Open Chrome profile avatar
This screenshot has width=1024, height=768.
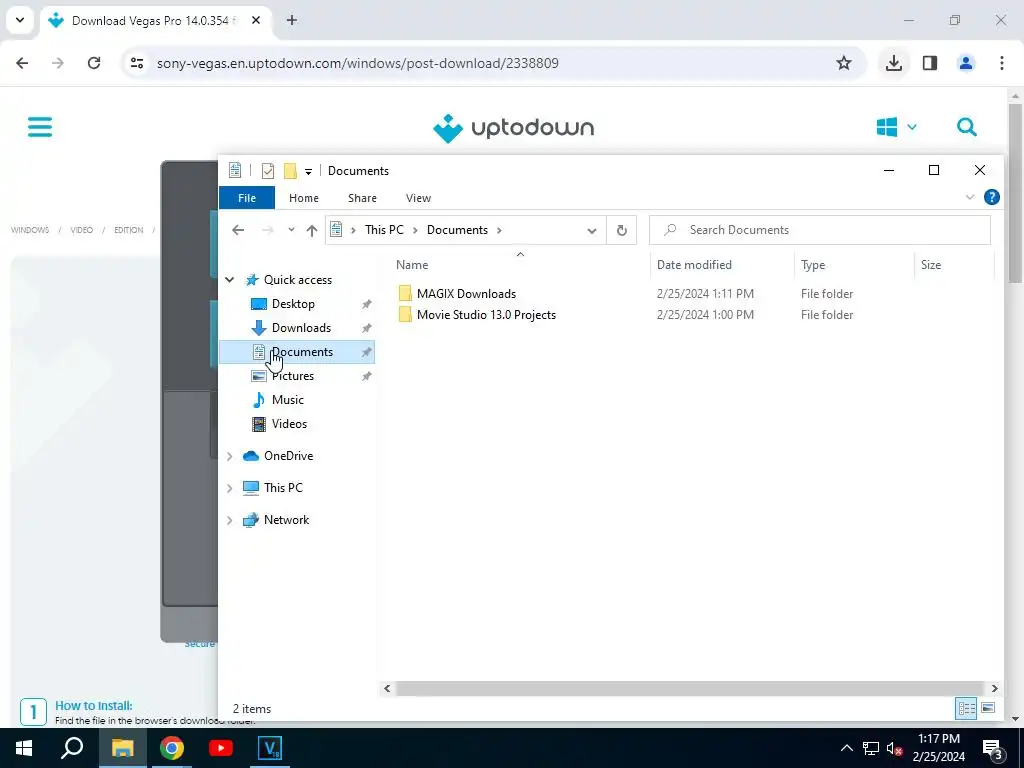point(965,63)
